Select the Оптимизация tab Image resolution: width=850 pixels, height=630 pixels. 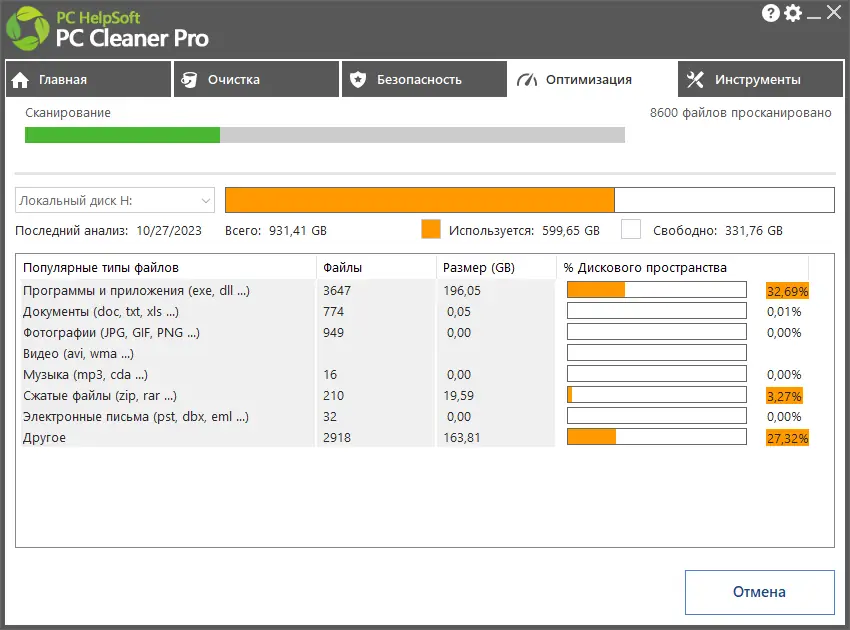592,79
